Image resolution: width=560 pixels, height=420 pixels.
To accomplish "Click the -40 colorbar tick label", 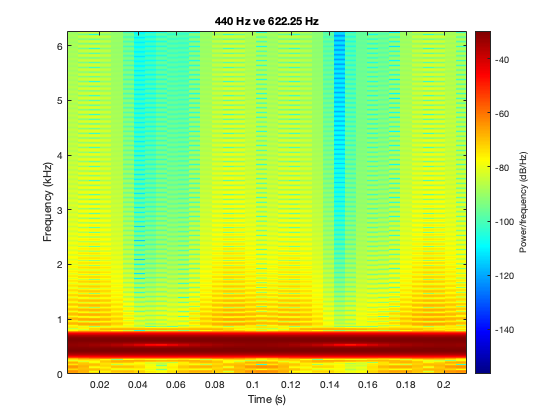I will (x=503, y=60).
